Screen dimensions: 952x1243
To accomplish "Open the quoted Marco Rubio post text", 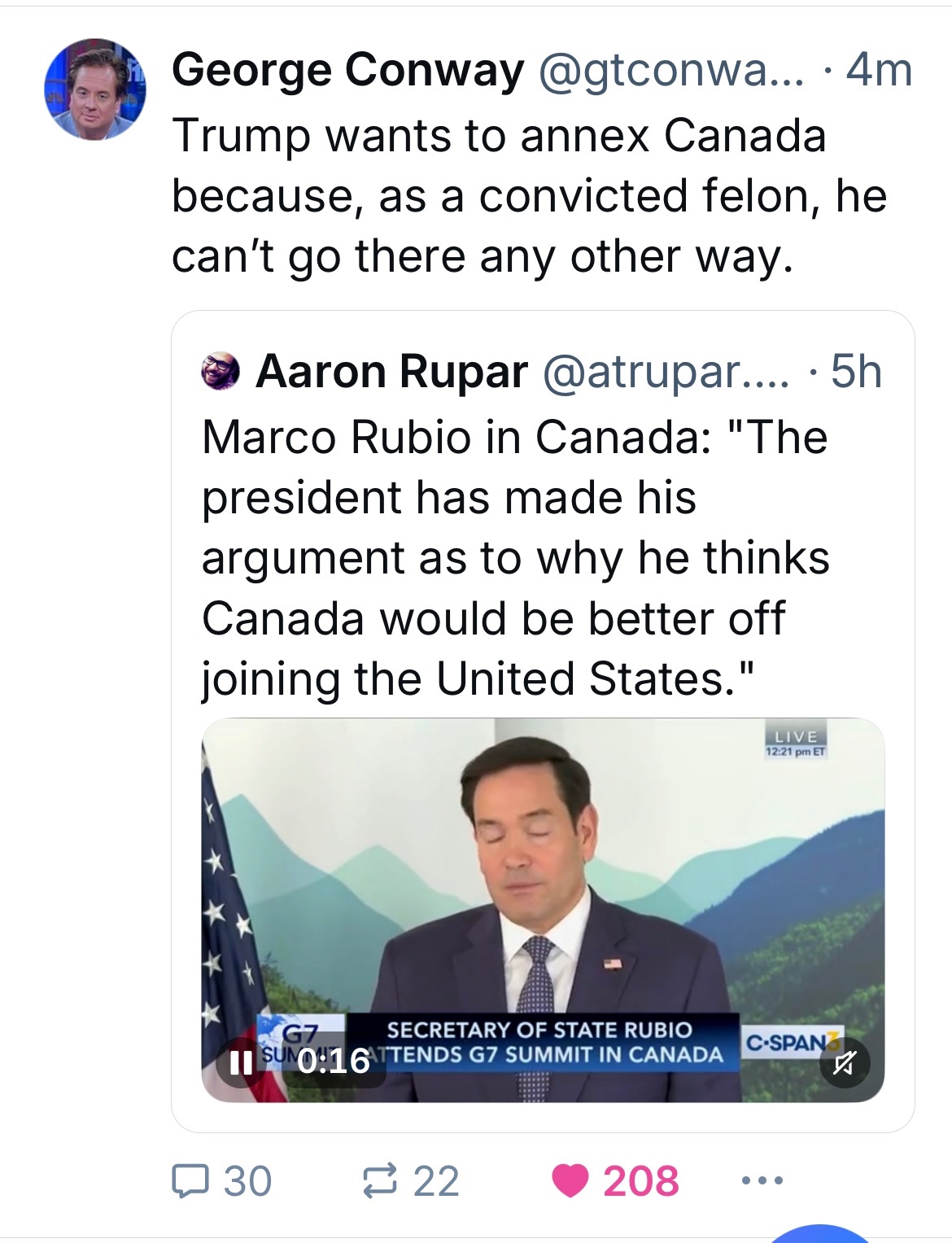I will pos(514,558).
